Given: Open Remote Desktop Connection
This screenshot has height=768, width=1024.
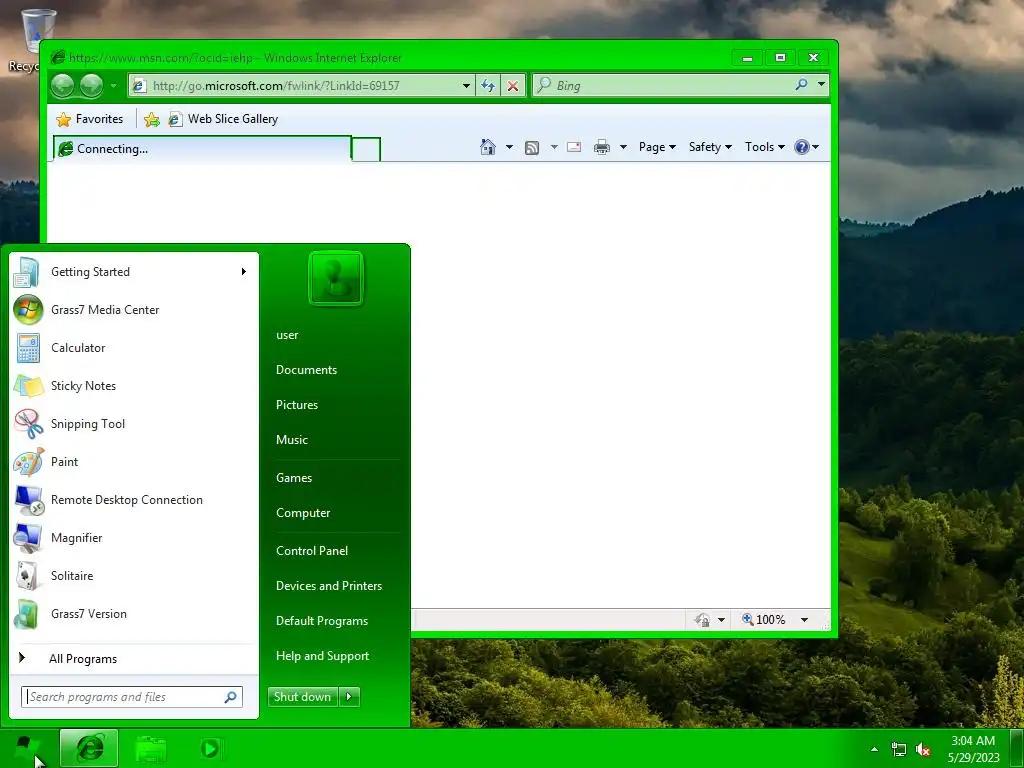Looking at the screenshot, I should click(x=134, y=500).
